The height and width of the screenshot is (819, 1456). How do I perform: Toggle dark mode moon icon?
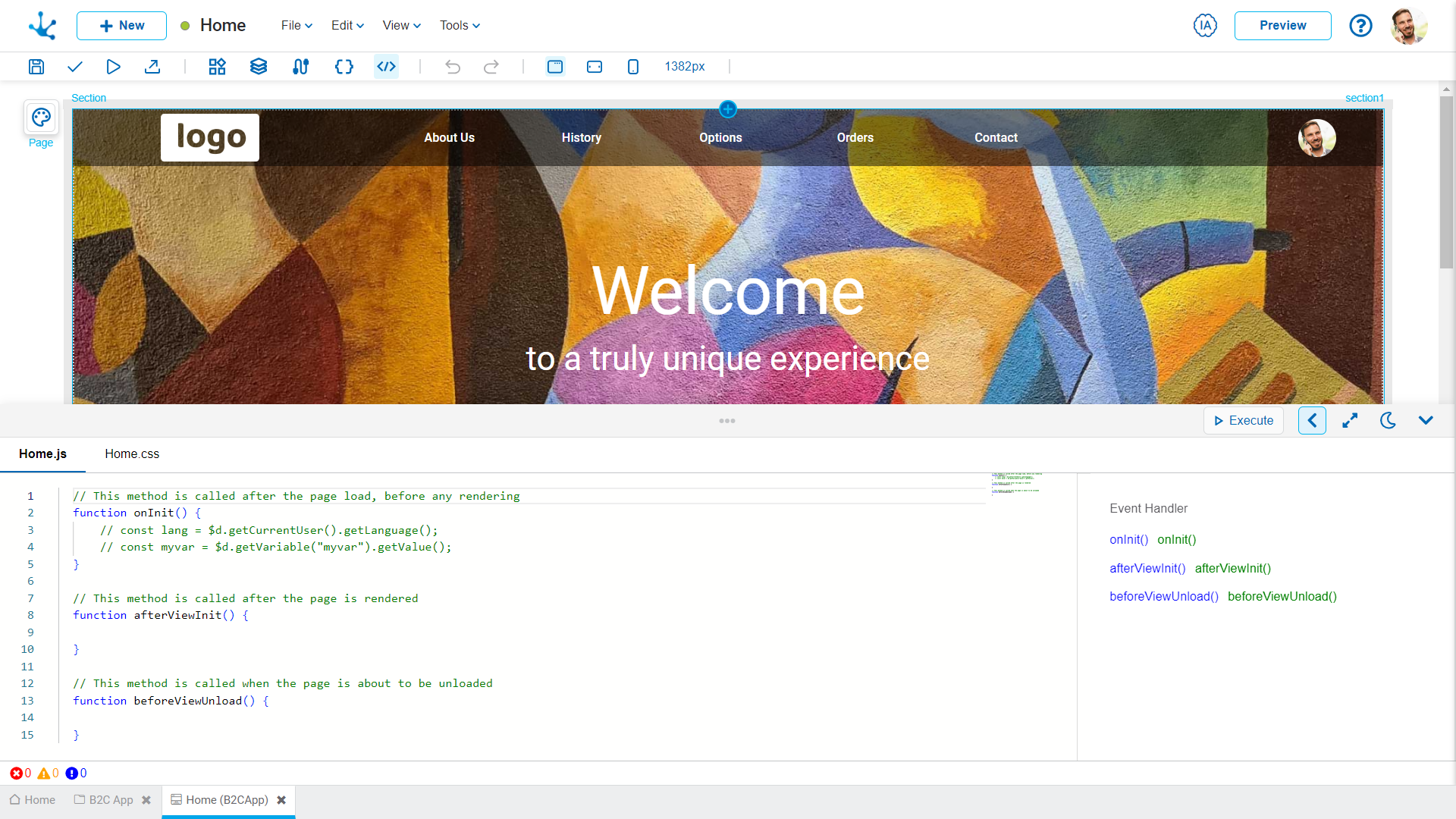(1388, 421)
